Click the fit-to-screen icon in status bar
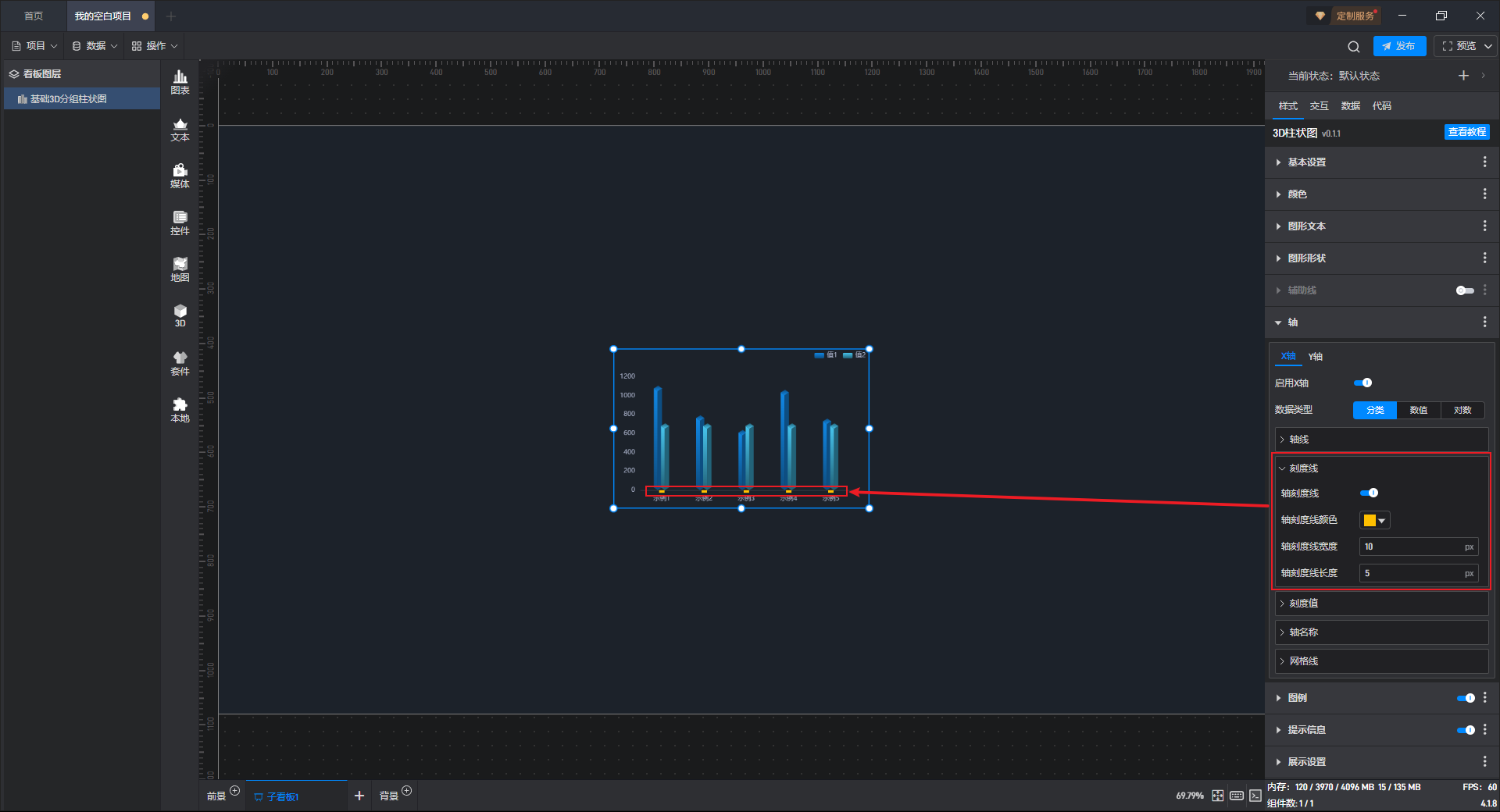 1218,796
